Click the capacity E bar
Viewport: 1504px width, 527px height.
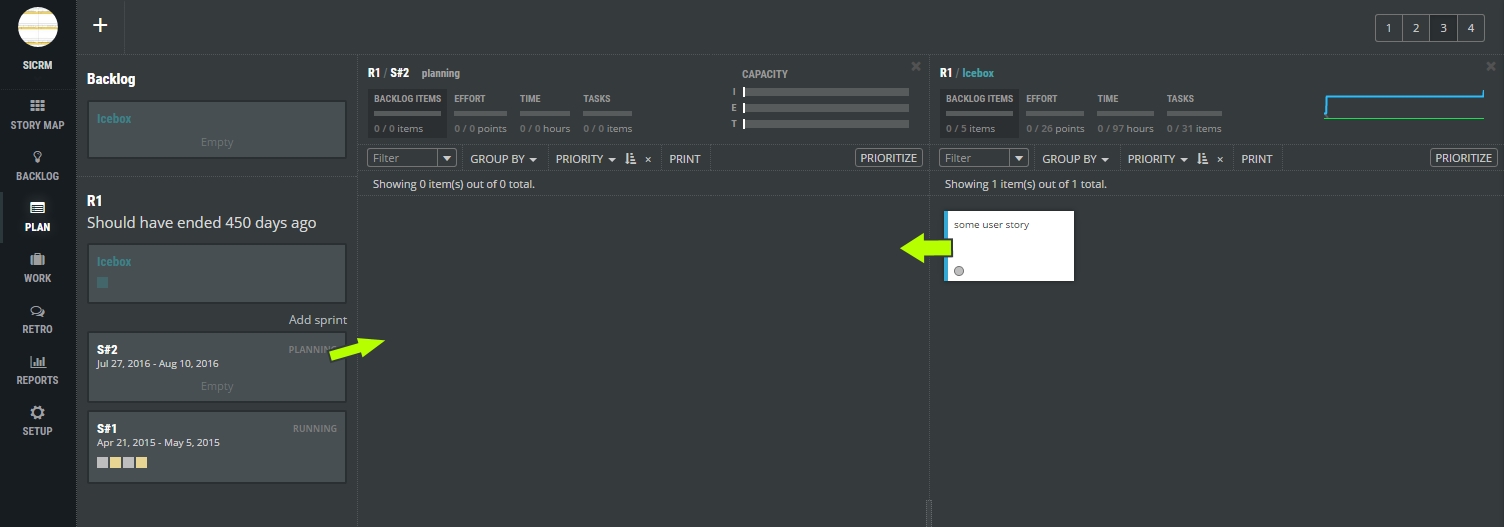tap(825, 108)
